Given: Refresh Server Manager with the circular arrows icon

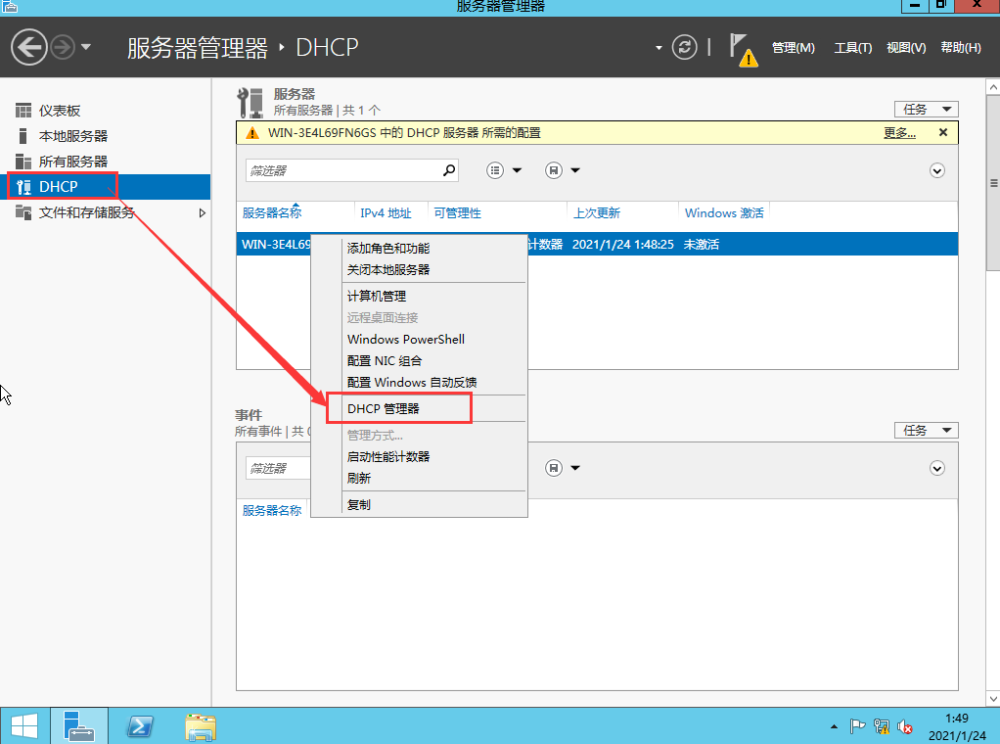Looking at the screenshot, I should pyautogui.click(x=684, y=47).
